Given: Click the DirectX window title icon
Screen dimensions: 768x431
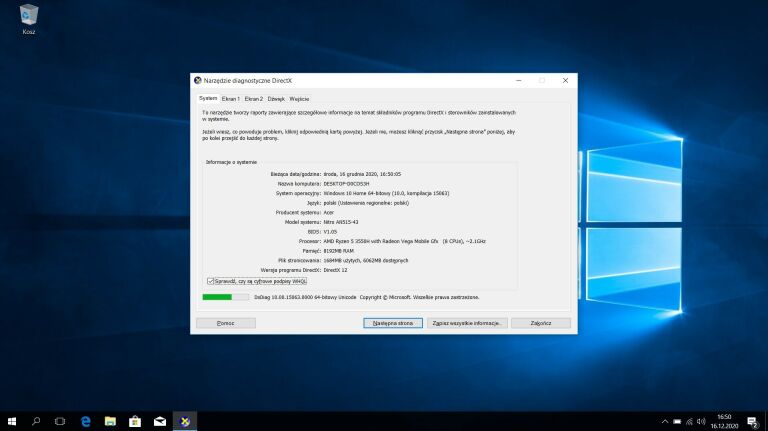Looking at the screenshot, I should coord(198,80).
